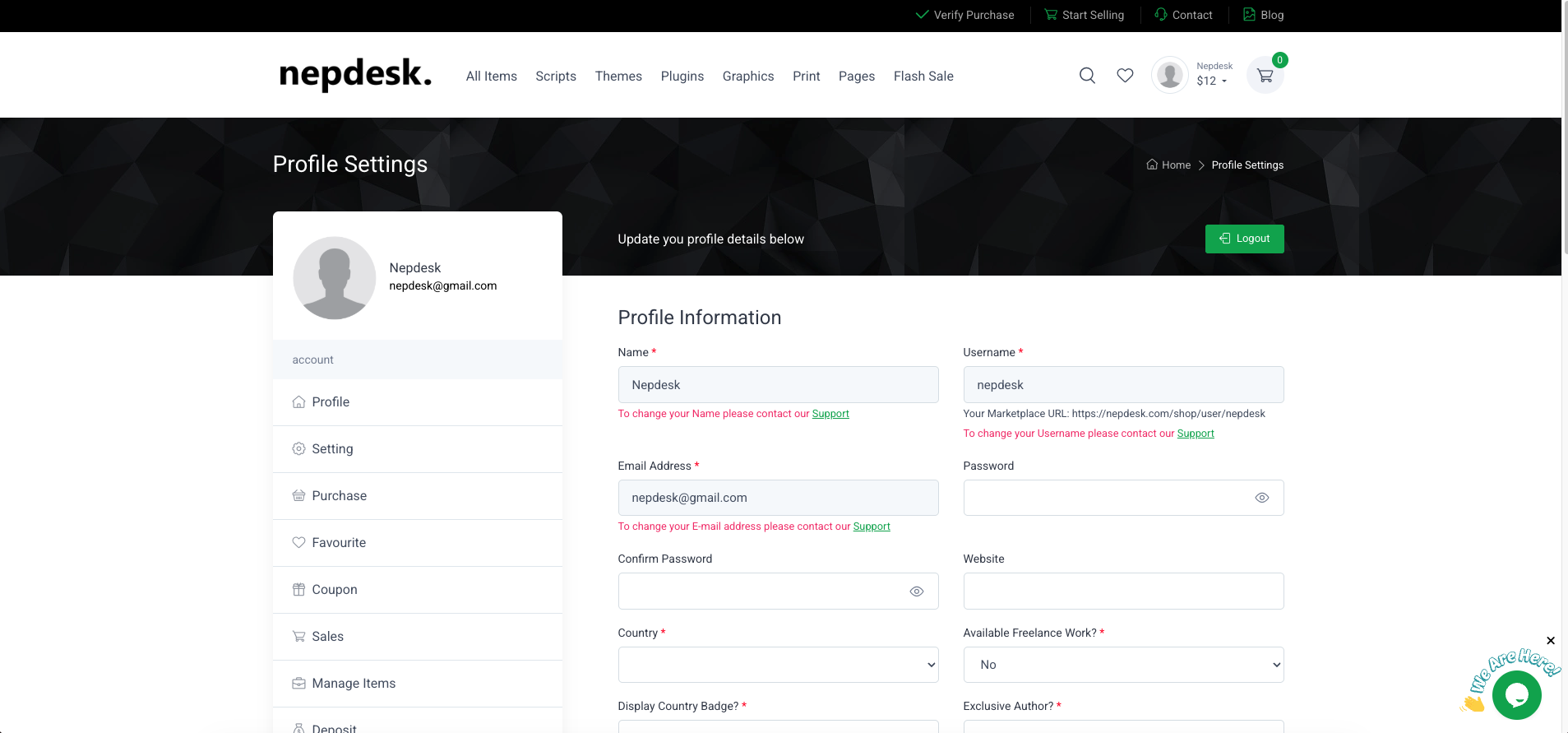Open the Themes menu item
This screenshot has height=733, width=1568.
(x=618, y=77)
